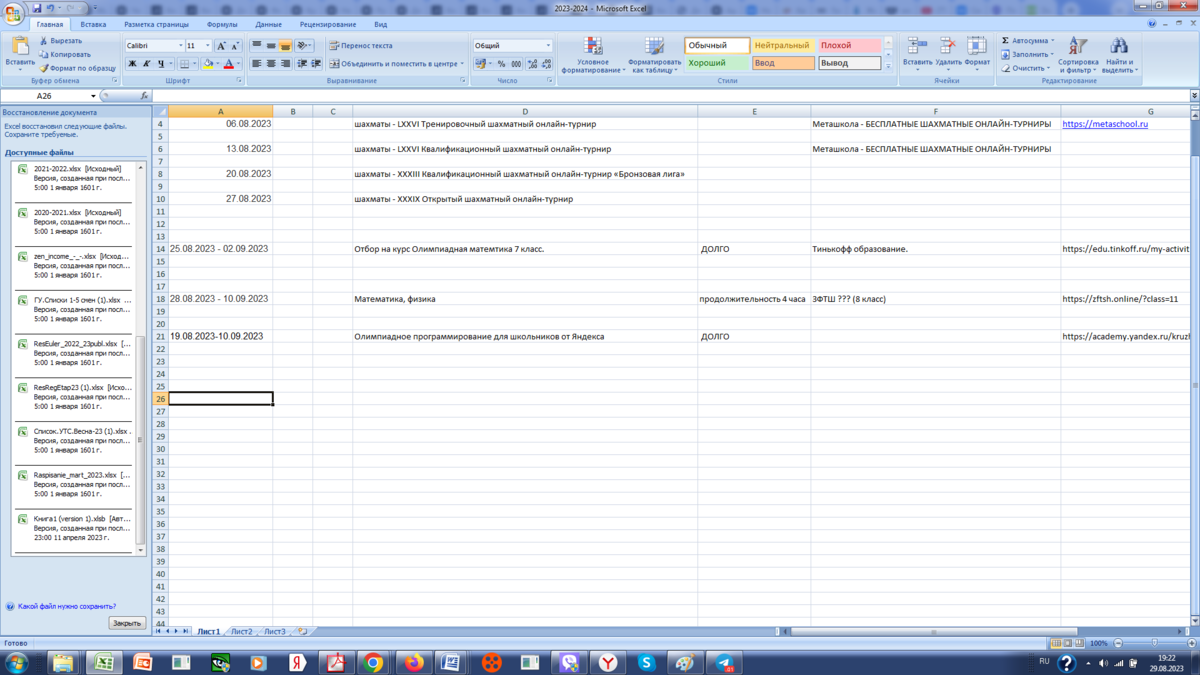Viewport: 1200px width, 675px height.
Task: Open the Рецензирование ribbon tab
Action: [x=327, y=24]
